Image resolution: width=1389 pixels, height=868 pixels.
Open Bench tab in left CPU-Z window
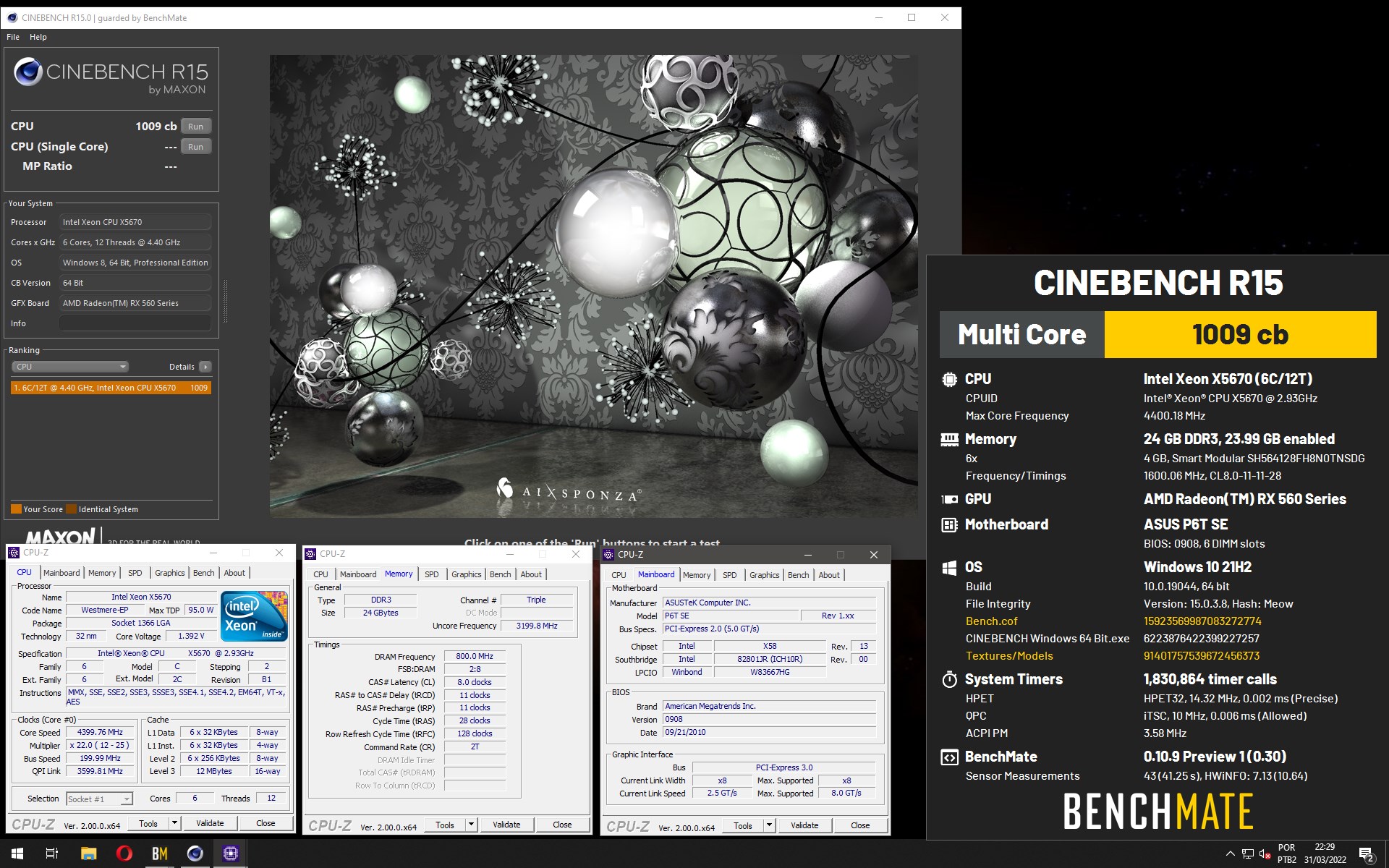[204, 573]
